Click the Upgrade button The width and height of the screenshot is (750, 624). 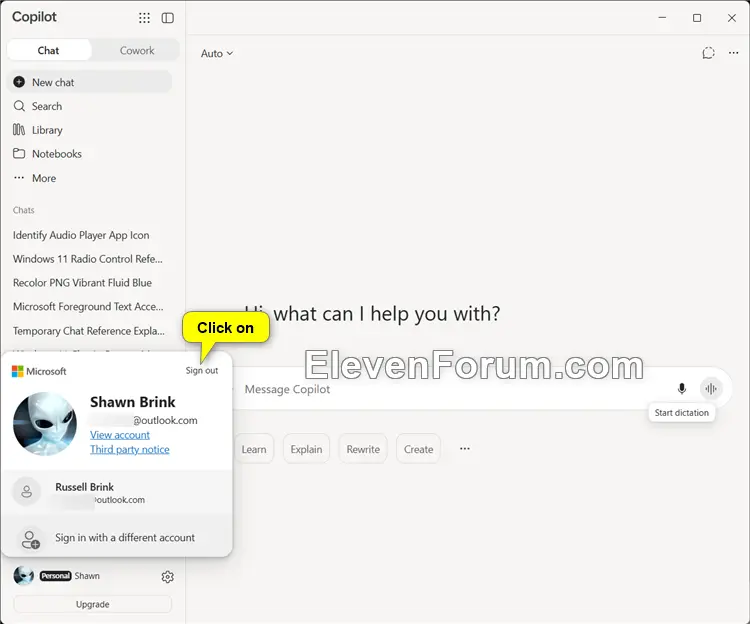tap(92, 604)
